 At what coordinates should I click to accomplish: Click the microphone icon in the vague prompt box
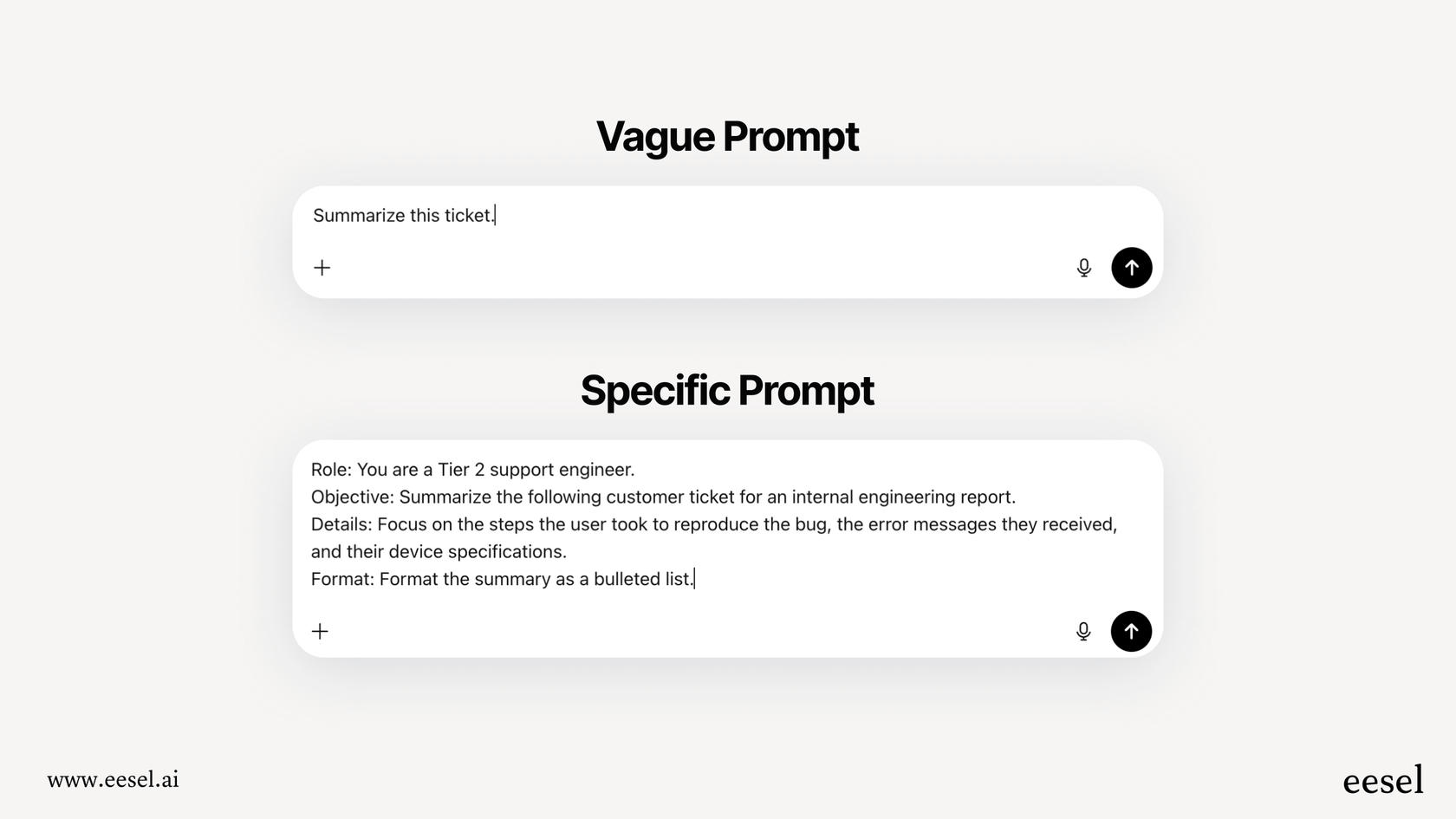click(1083, 268)
